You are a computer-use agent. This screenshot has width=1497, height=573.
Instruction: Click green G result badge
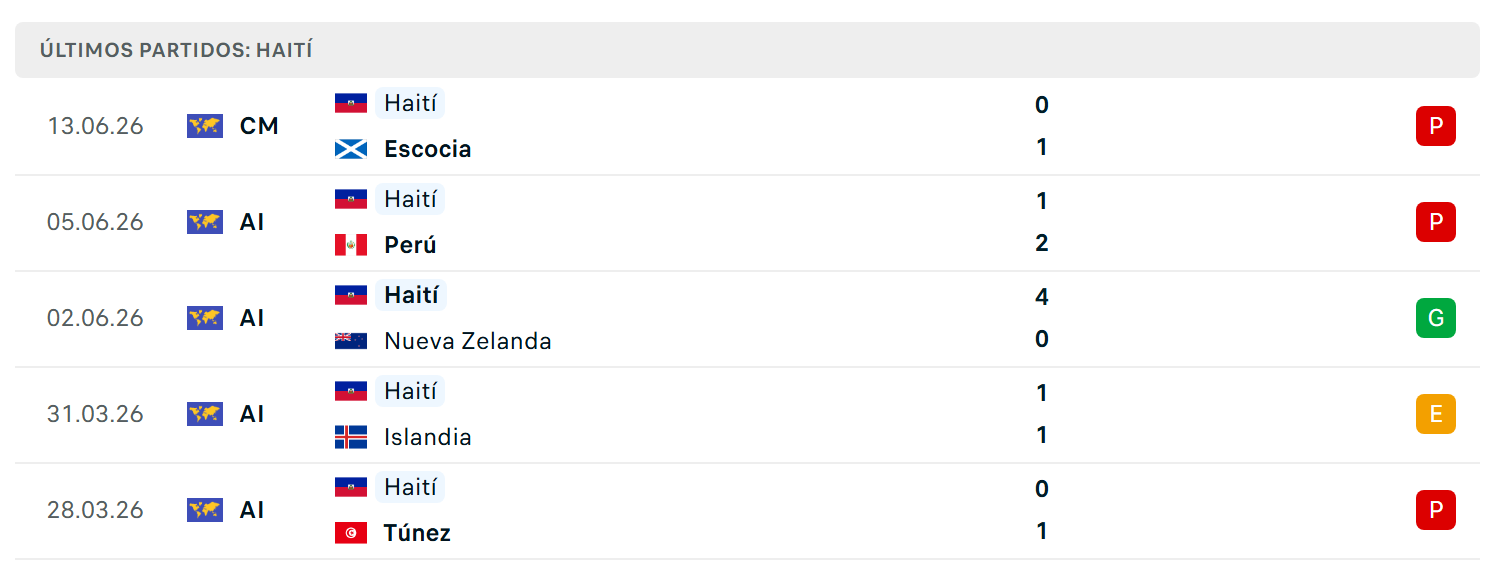click(x=1436, y=318)
